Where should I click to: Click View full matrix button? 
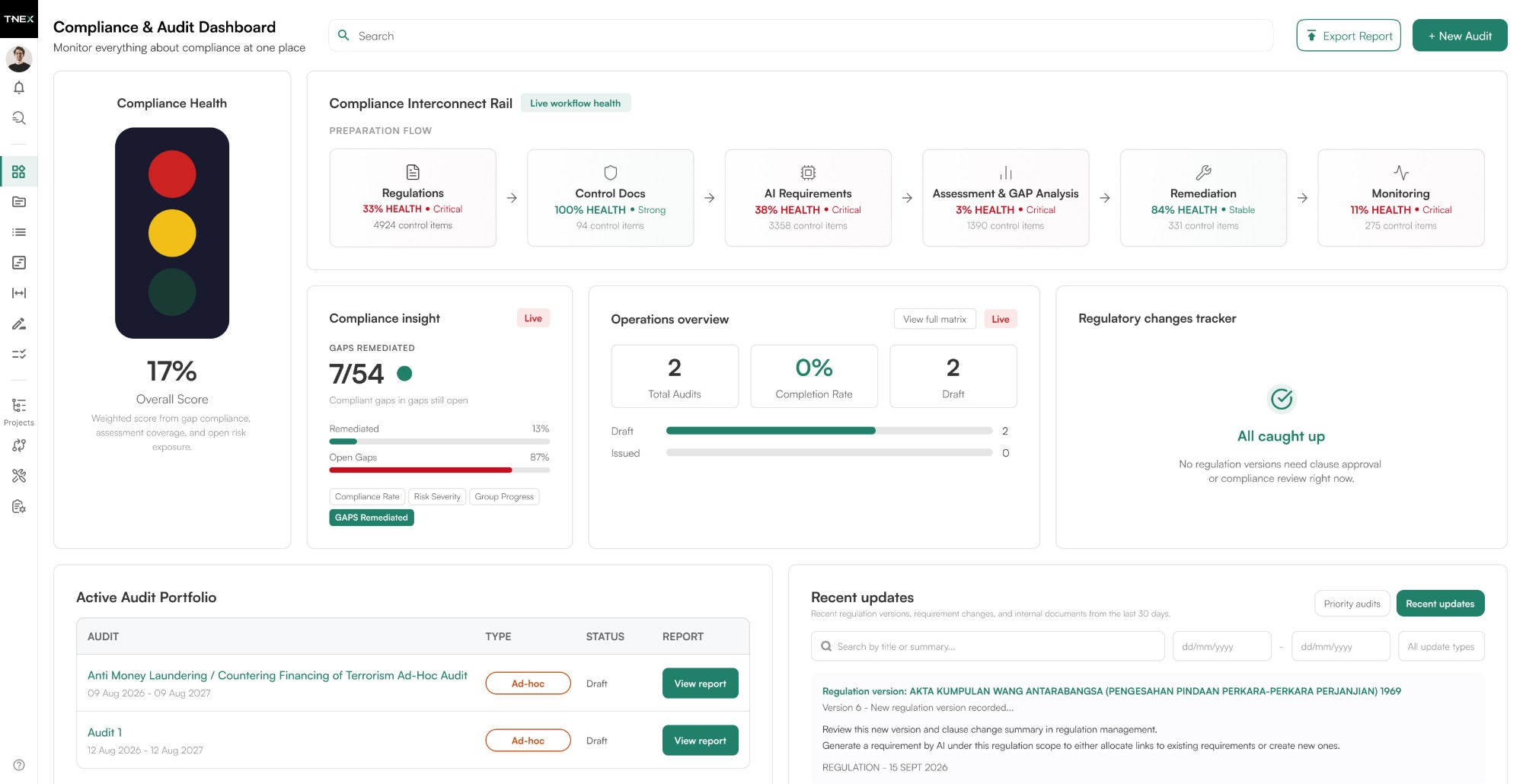tap(934, 320)
